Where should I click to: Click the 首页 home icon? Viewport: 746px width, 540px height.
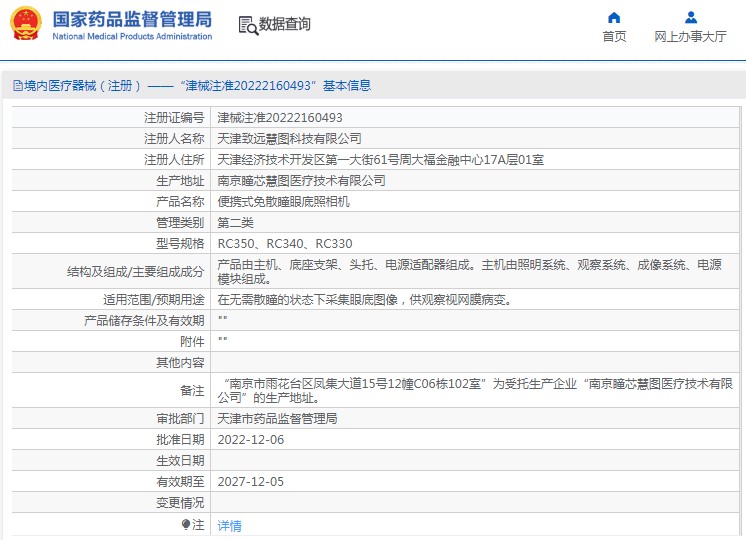tap(614, 18)
